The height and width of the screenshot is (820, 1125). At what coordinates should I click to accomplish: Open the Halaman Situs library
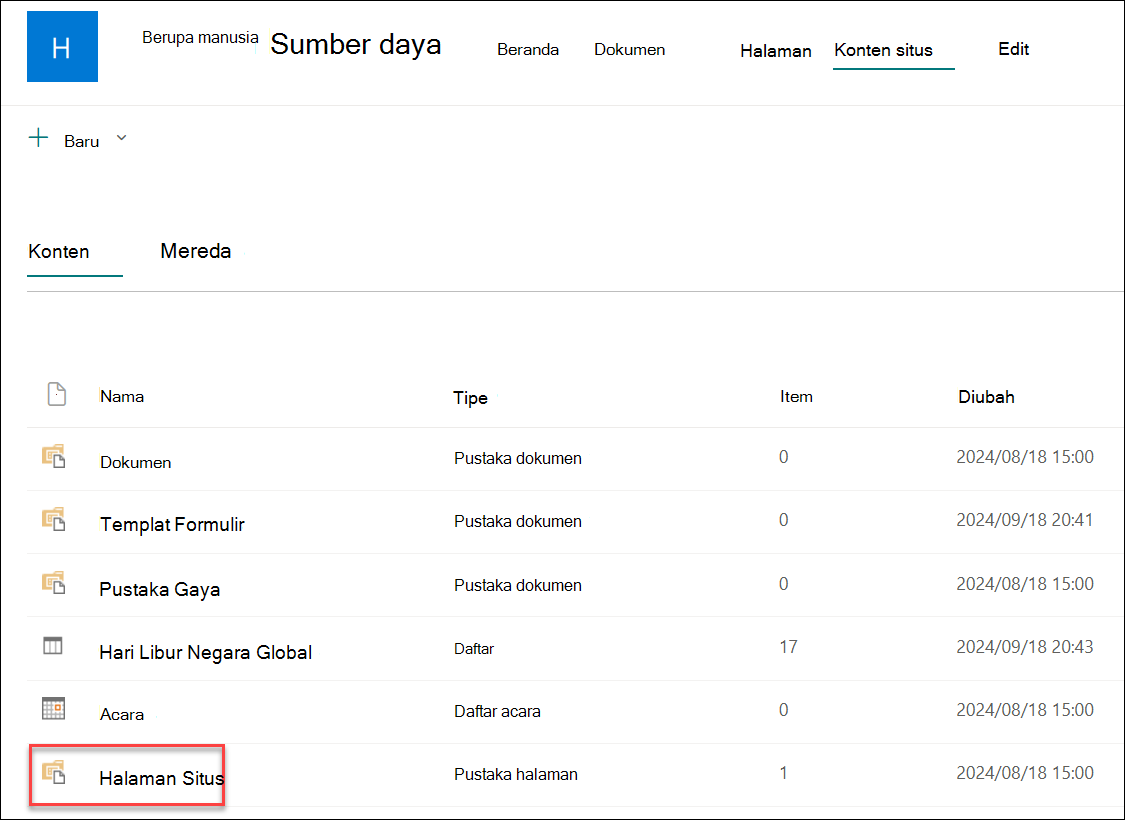pyautogui.click(x=161, y=778)
